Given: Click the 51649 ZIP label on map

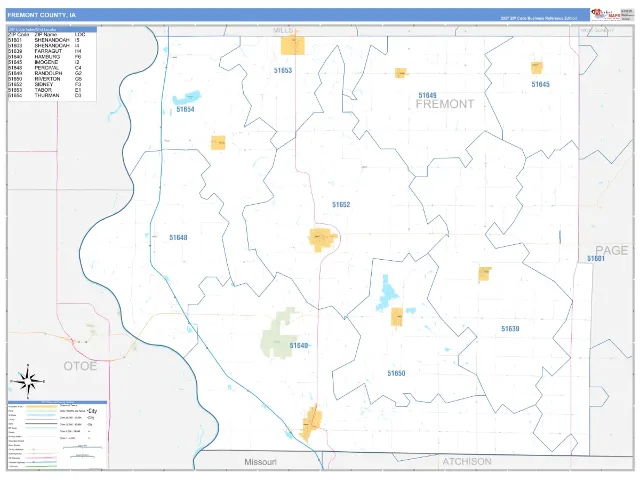Looking at the screenshot, I should (x=427, y=95).
